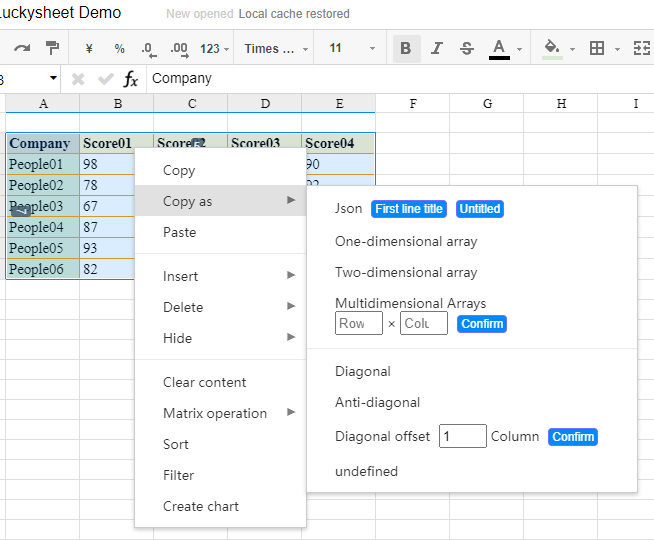Click the cell containing 93
This screenshot has height=540, width=654.
pos(107,248)
